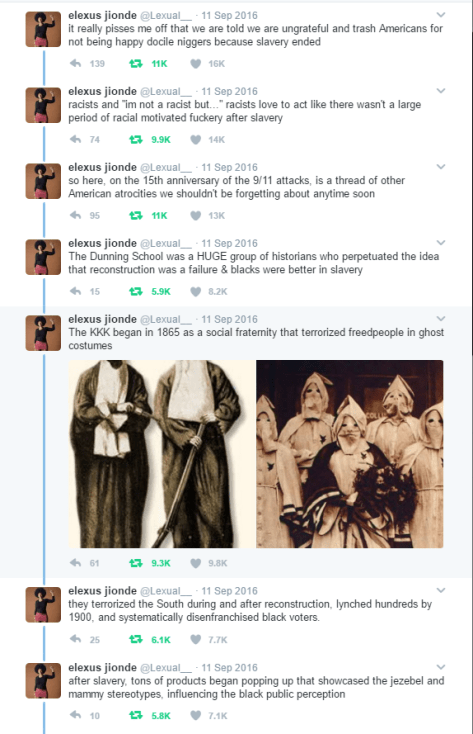The image size is (473, 734).
Task: Reply to the tweet with 139 replies
Action: pos(75,63)
